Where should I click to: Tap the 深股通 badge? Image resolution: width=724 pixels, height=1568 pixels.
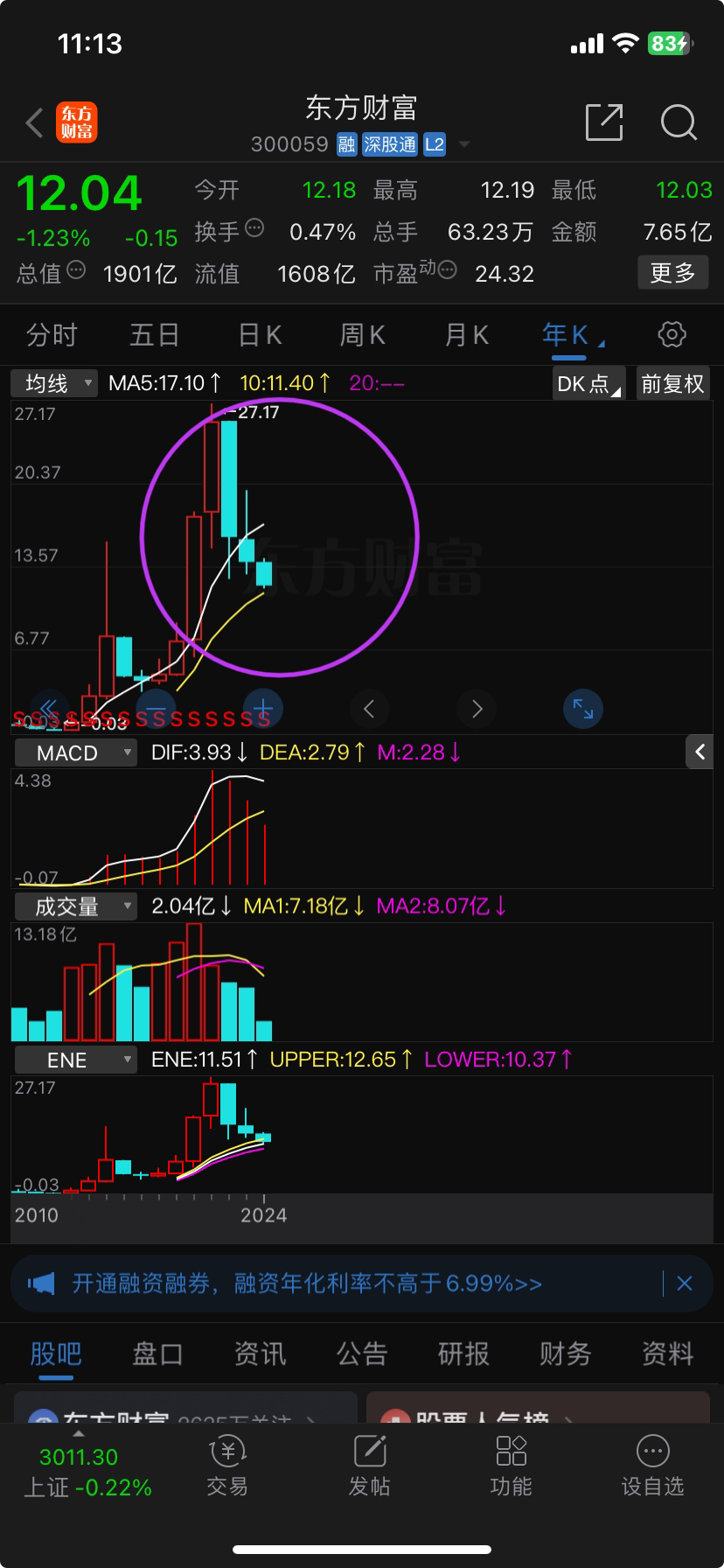coord(390,144)
